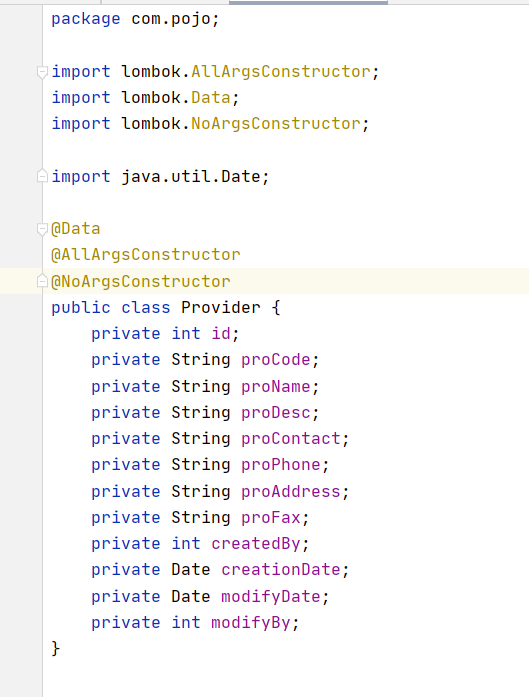Collapse the fold marker next to @Data
Viewport: 529px width, 697px height.
click(42, 229)
